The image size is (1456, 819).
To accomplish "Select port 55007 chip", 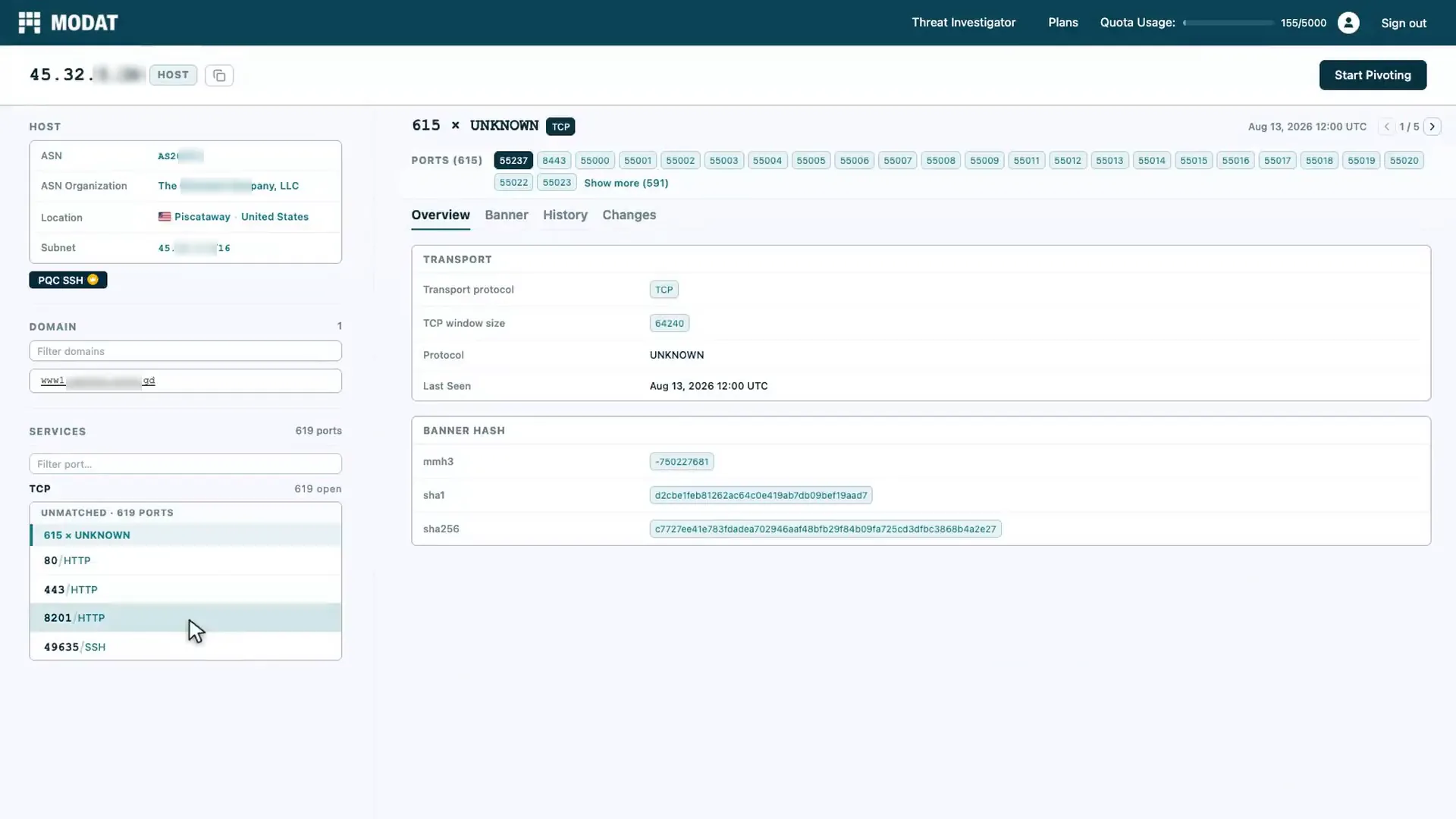I will (x=898, y=160).
